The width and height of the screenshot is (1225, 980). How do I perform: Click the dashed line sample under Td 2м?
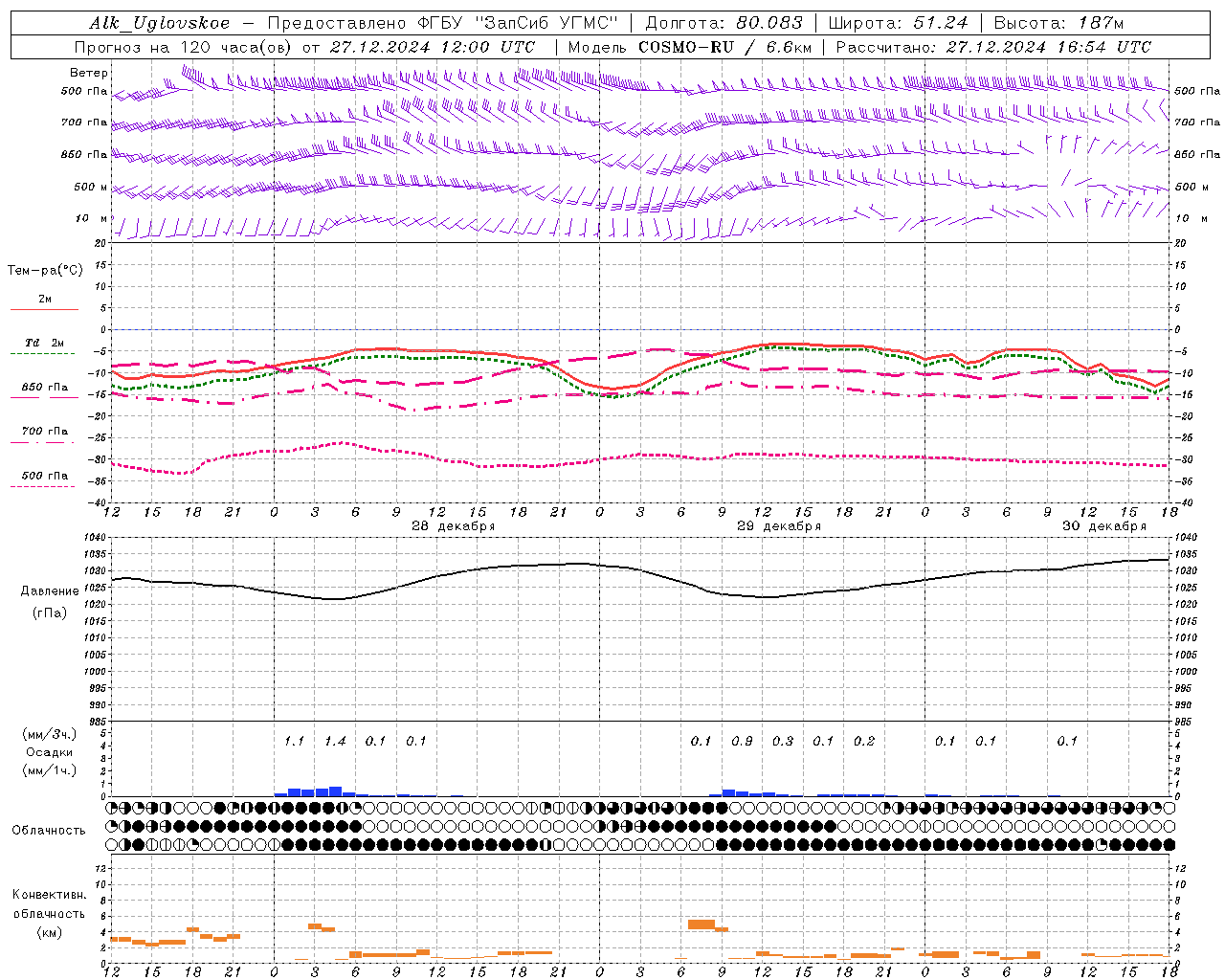tap(44, 354)
